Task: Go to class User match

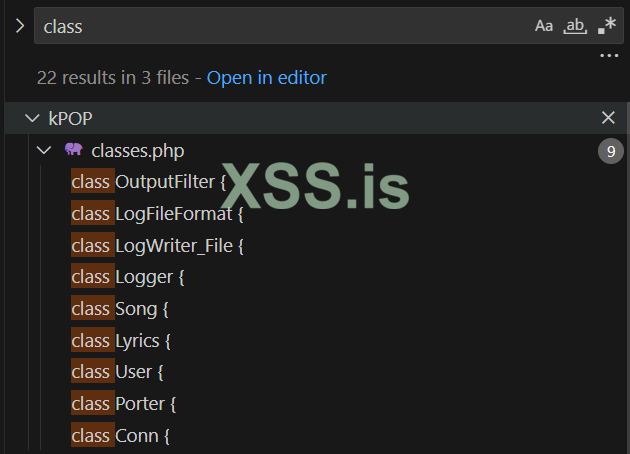Action: pyautogui.click(x=117, y=372)
